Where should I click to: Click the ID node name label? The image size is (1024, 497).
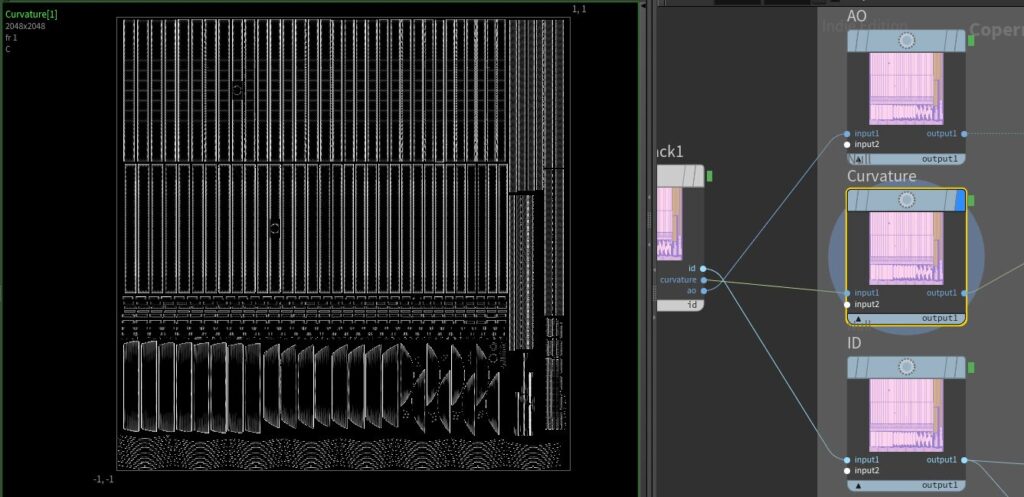856,343
